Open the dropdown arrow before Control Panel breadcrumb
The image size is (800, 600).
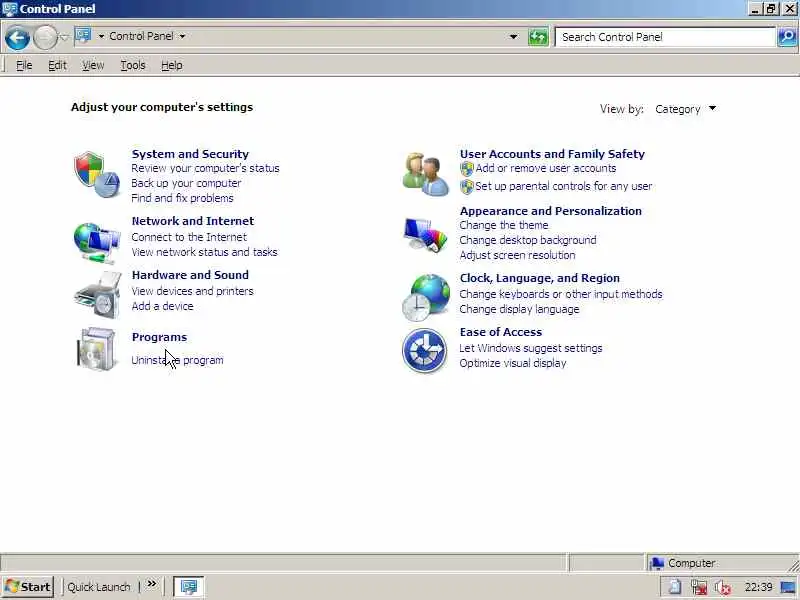[x=101, y=36]
